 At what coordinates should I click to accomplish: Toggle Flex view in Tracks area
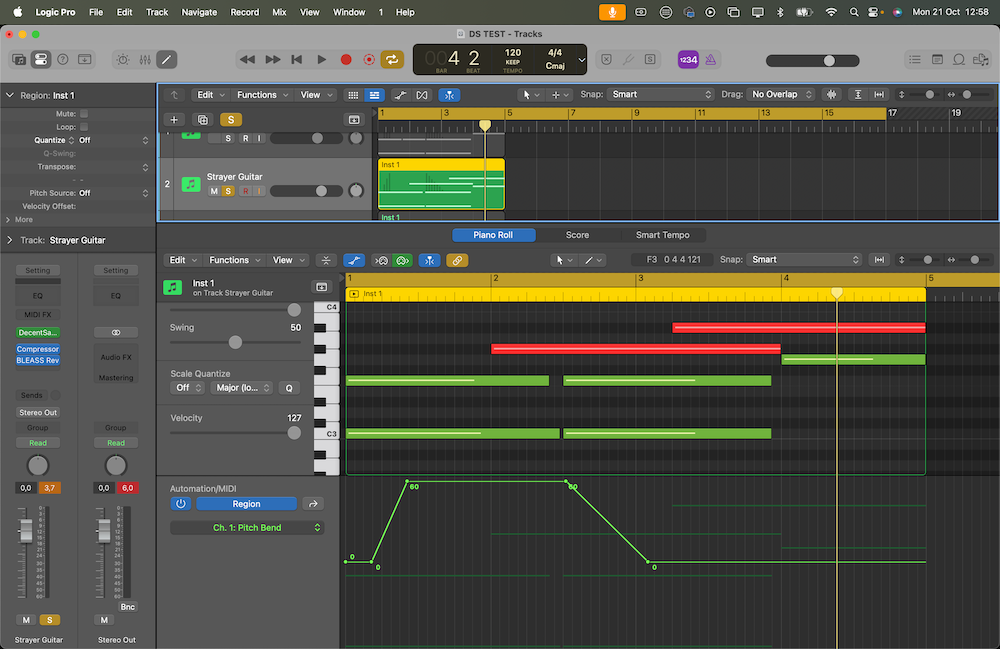422,95
